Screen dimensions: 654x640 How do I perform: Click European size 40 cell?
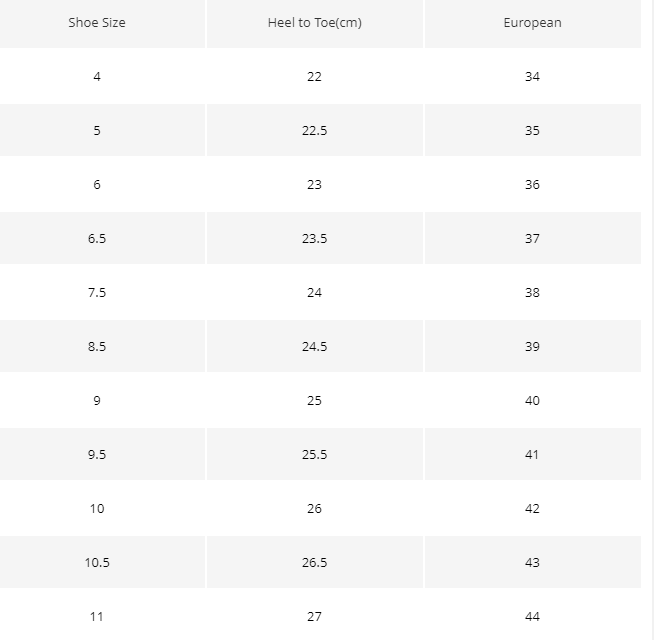coord(533,401)
